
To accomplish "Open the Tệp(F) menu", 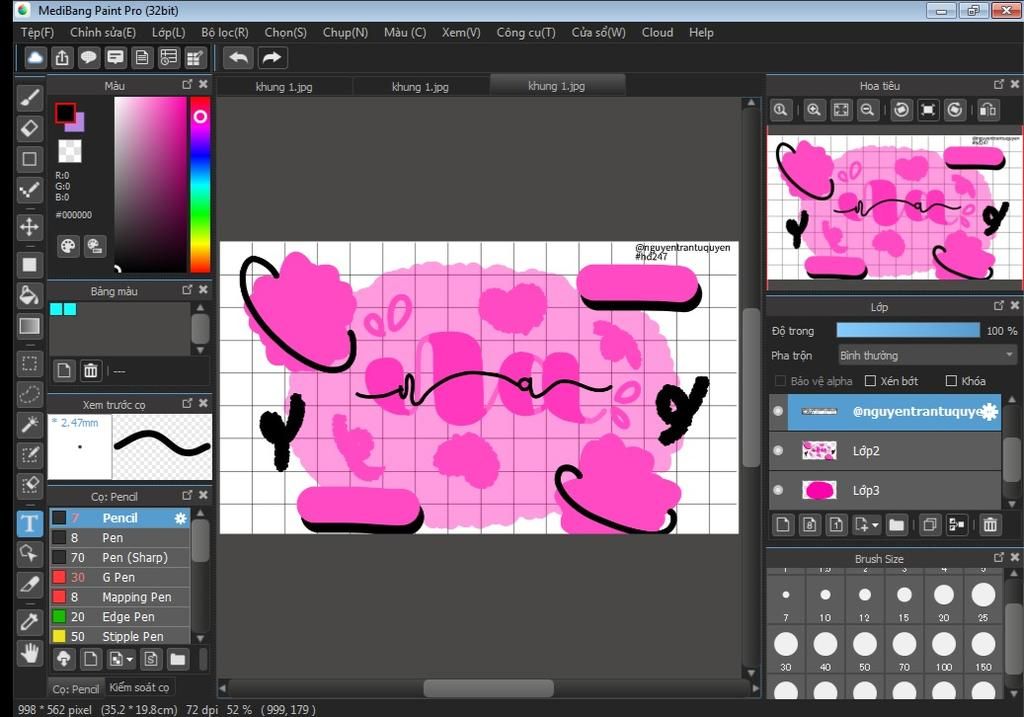I will [37, 32].
